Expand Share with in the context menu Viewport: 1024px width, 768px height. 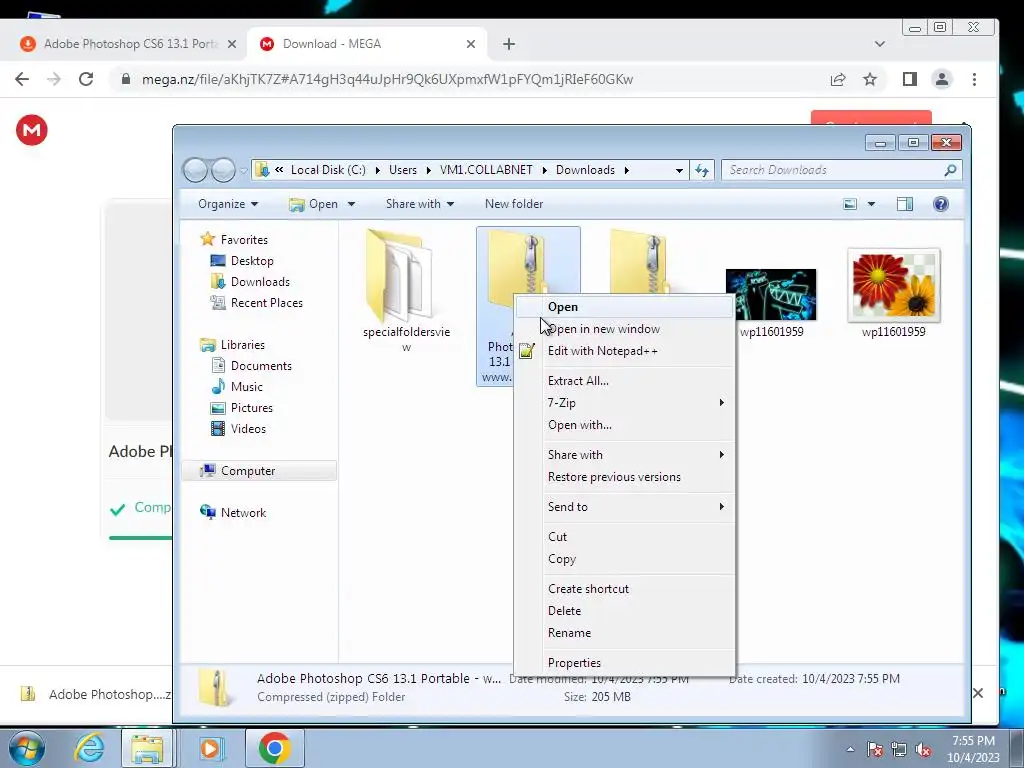[624, 455]
